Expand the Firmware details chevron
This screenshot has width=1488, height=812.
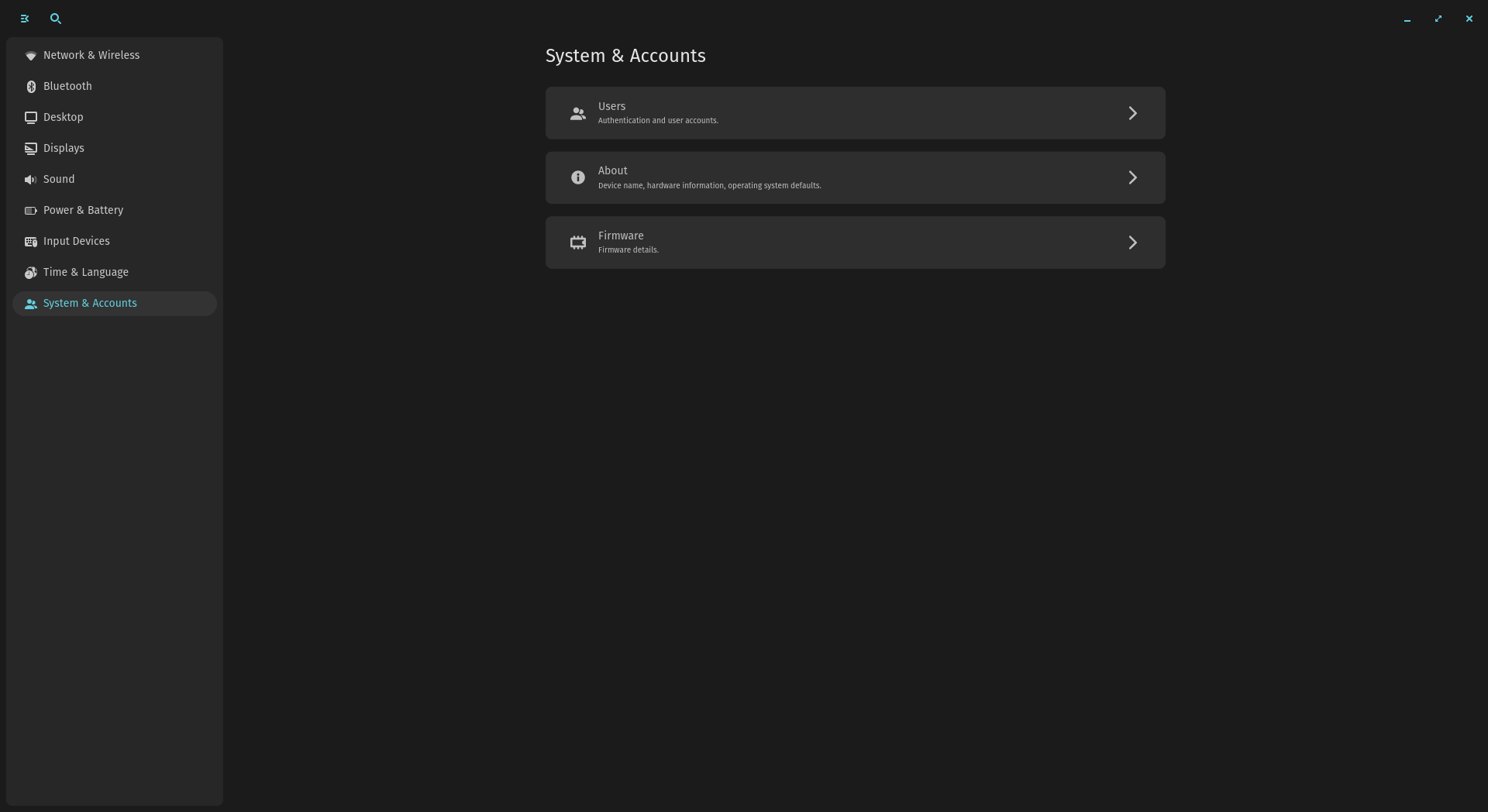(x=1132, y=243)
